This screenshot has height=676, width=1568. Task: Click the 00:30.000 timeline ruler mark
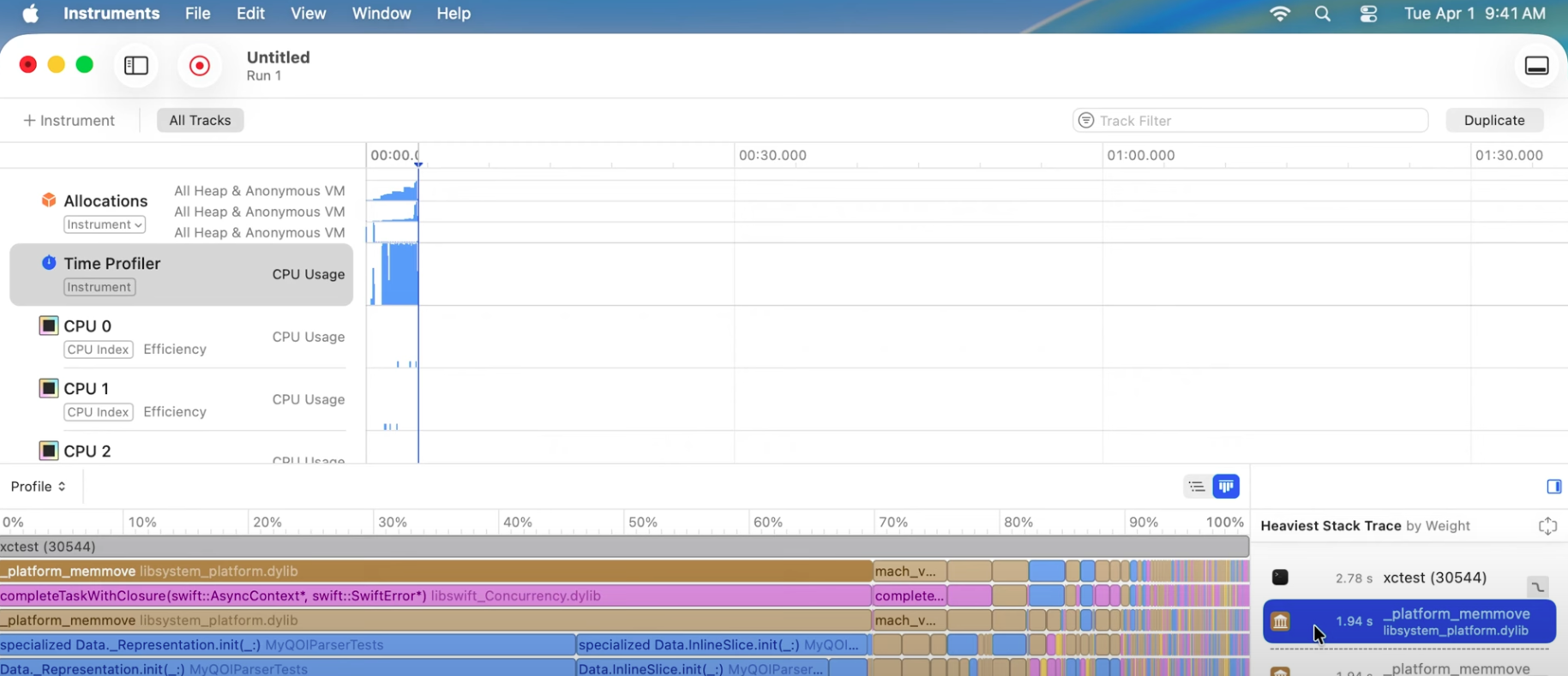pyautogui.click(x=772, y=155)
